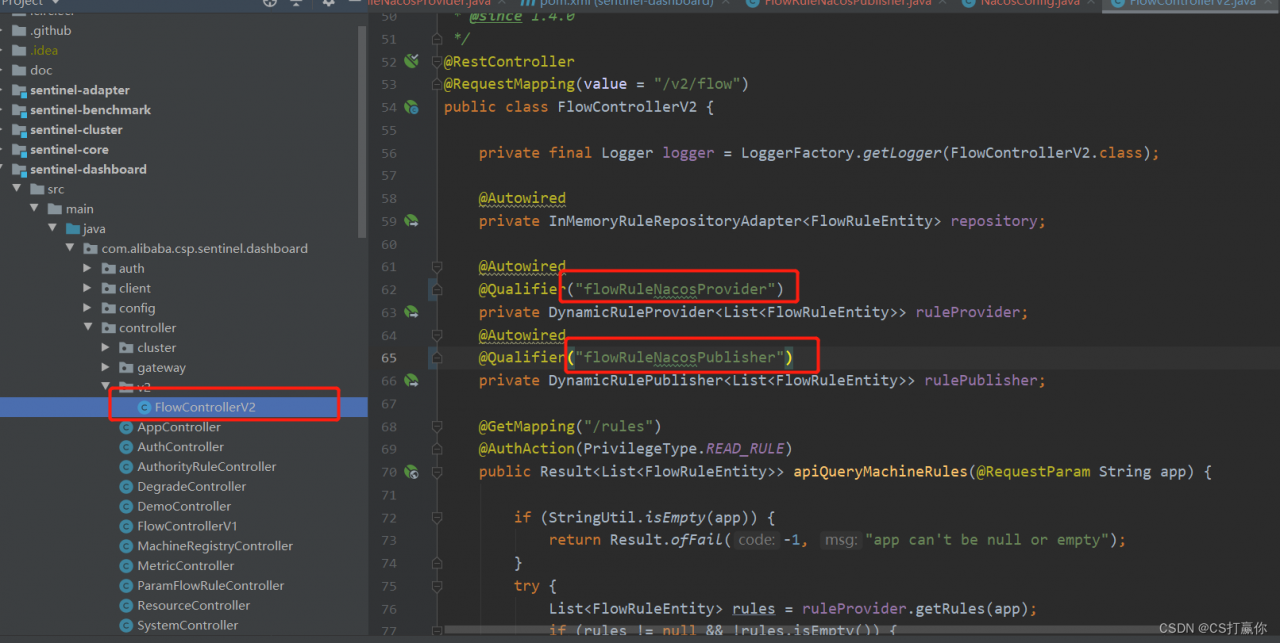Screen dimensions: 1280x643
Task: Click the folder icon of the src directory
Action: [37, 189]
